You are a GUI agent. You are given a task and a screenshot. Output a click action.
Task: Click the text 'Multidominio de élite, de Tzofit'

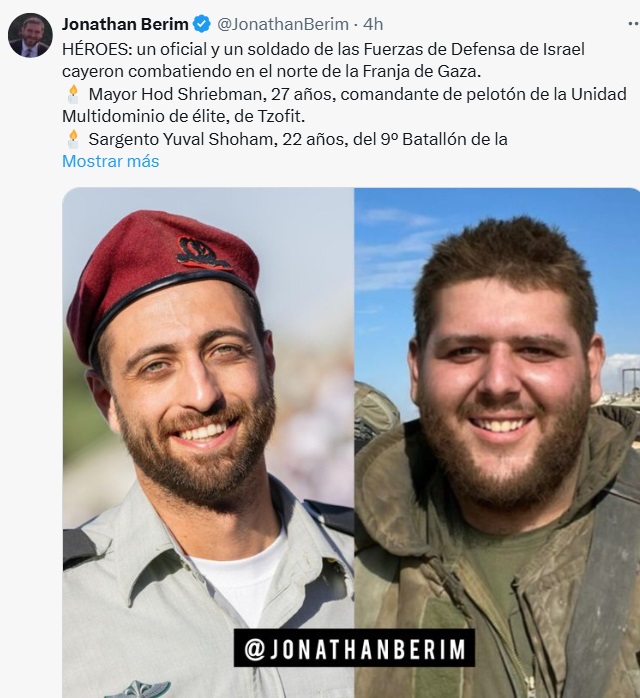(x=183, y=116)
